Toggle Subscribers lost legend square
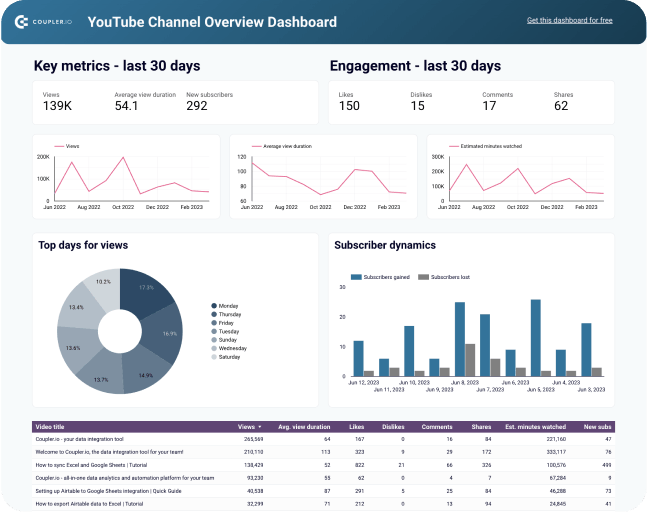Viewport: 647px width, 512px height. [423, 276]
